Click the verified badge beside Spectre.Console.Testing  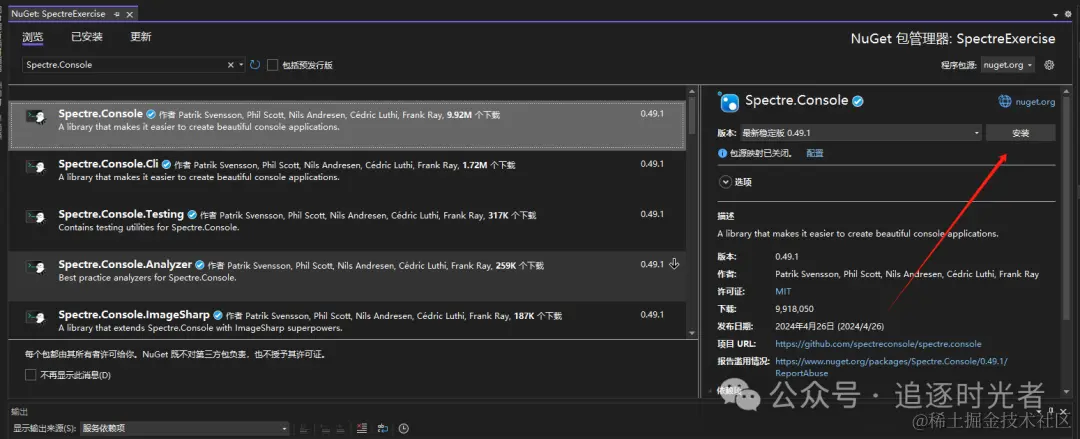pos(191,215)
